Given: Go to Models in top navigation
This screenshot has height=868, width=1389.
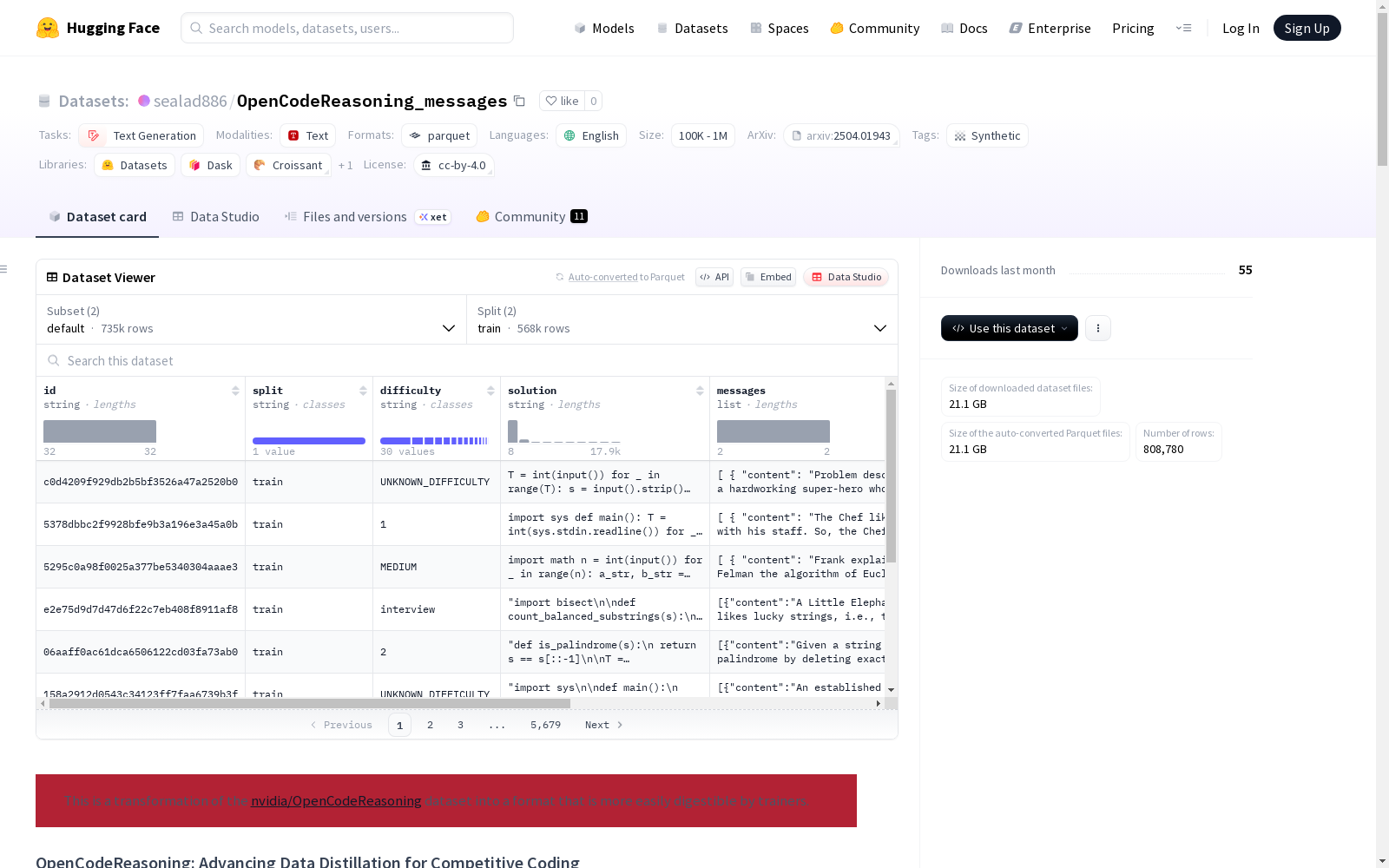Looking at the screenshot, I should point(604,28).
